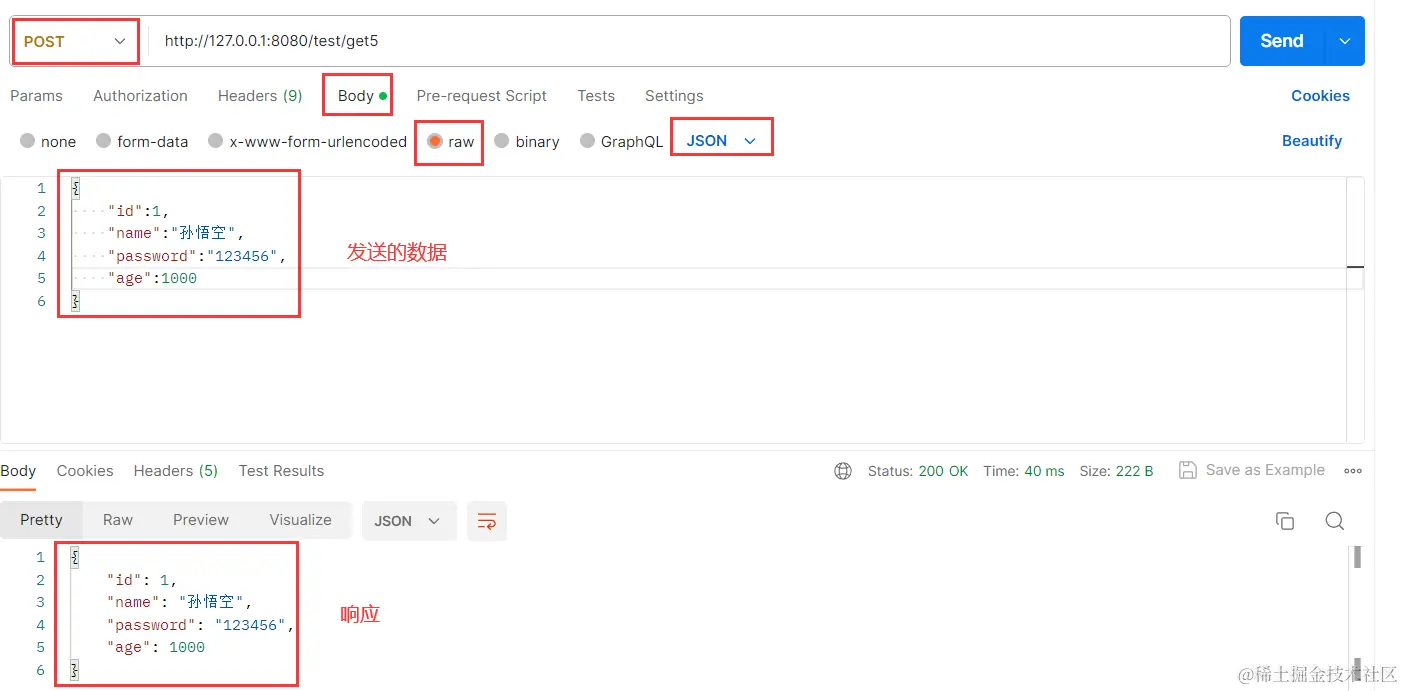Screen dimensions: 1404x691
Task: Toggle the response line wrap icon
Action: pos(487,521)
